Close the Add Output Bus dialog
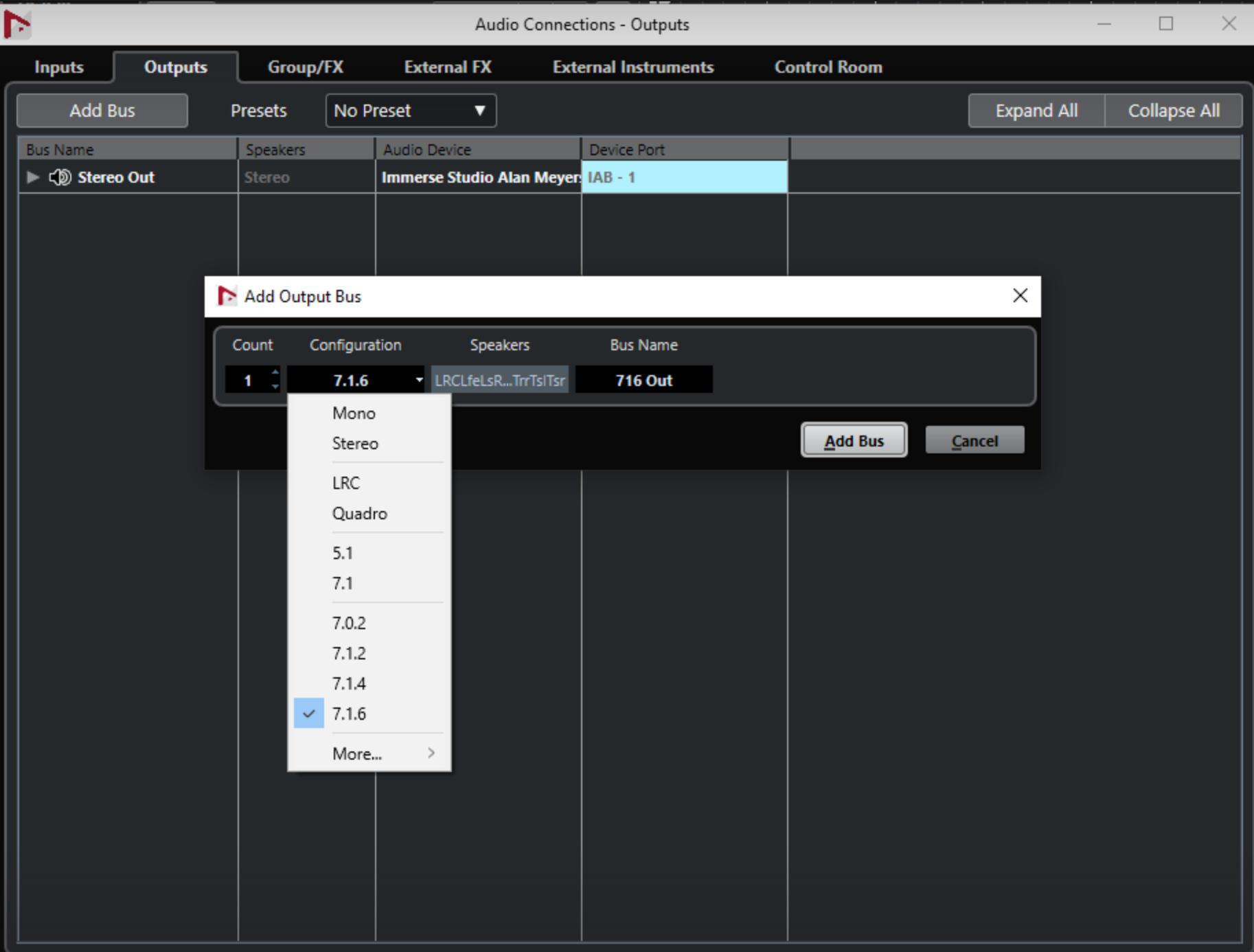This screenshot has height=952, width=1254. point(1020,296)
